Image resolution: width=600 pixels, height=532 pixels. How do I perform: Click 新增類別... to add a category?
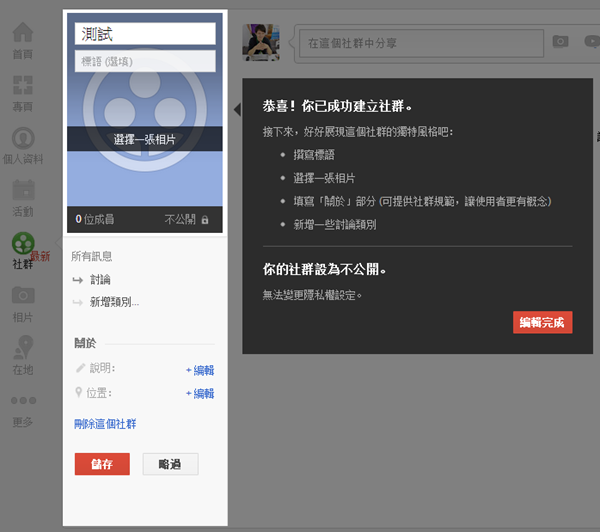(x=114, y=302)
